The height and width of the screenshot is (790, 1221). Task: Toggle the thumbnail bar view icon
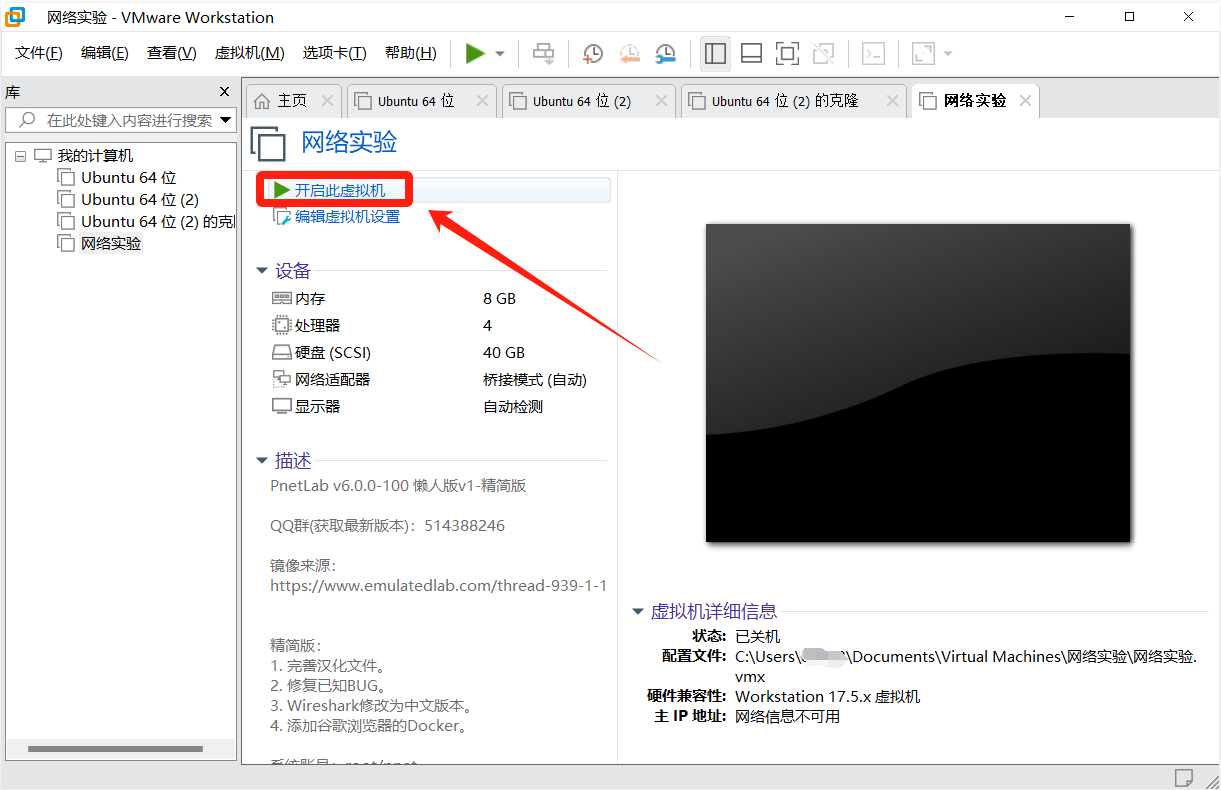point(751,54)
